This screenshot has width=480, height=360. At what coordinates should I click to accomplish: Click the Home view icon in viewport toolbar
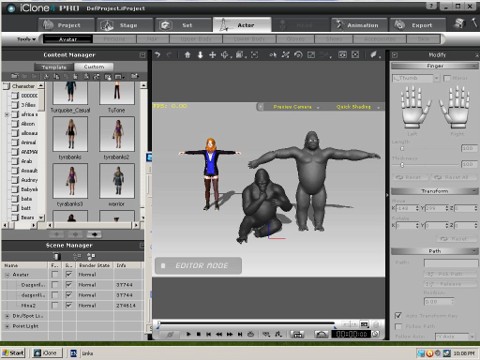pos(187,55)
